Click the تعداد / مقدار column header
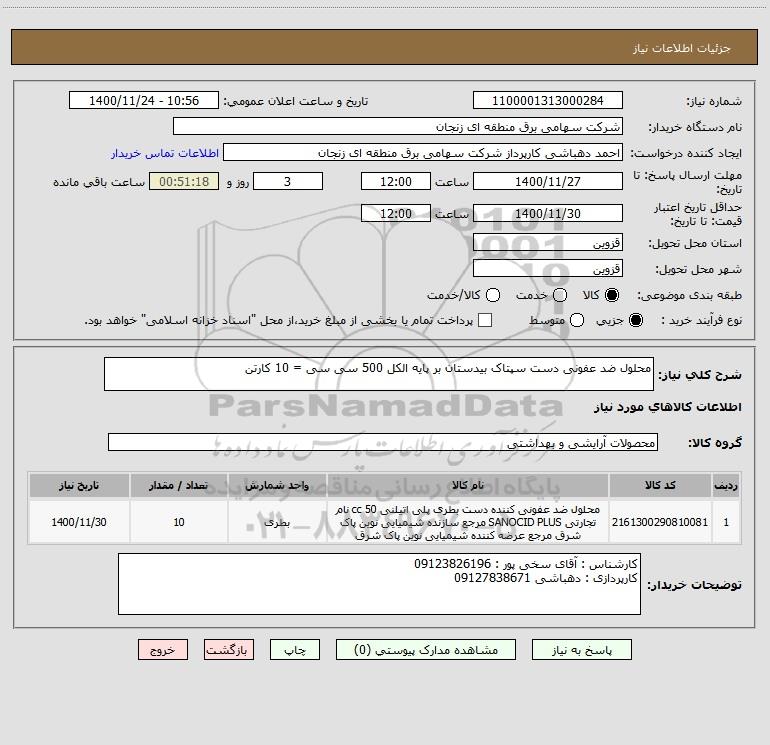This screenshot has width=770, height=745. click(x=179, y=485)
